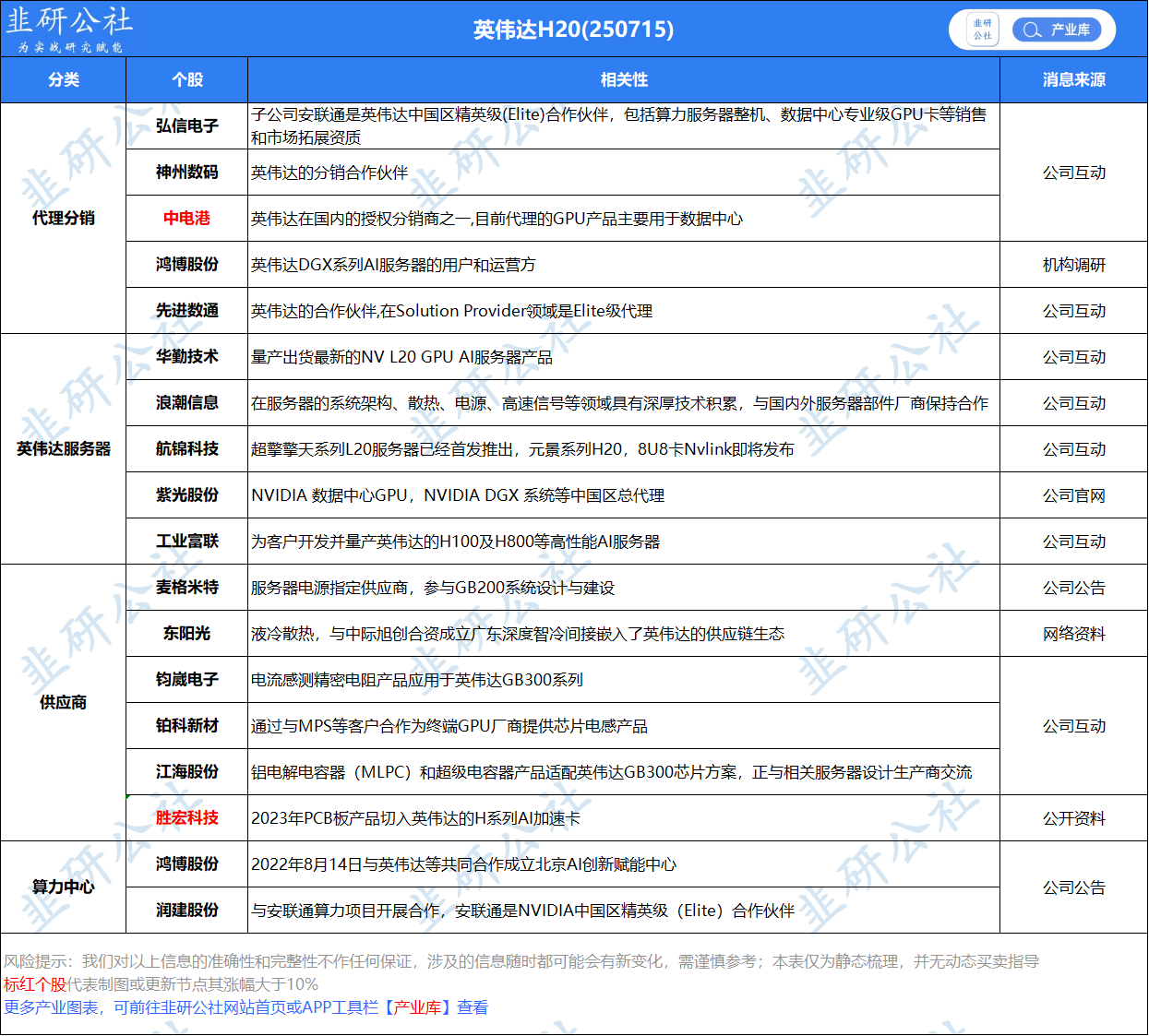The image size is (1149, 1036).
Task: Click stock name 工业富联
Action: (186, 542)
